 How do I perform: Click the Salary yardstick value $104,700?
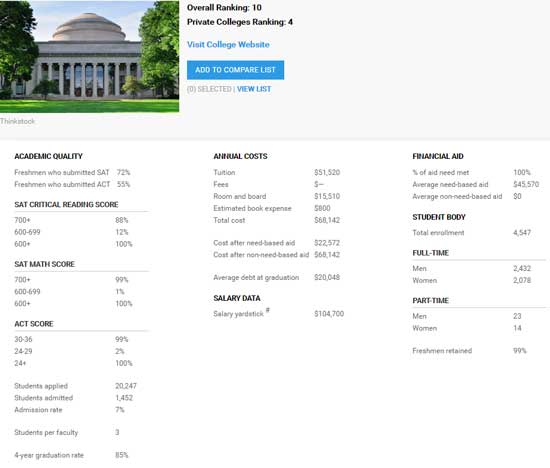point(329,314)
